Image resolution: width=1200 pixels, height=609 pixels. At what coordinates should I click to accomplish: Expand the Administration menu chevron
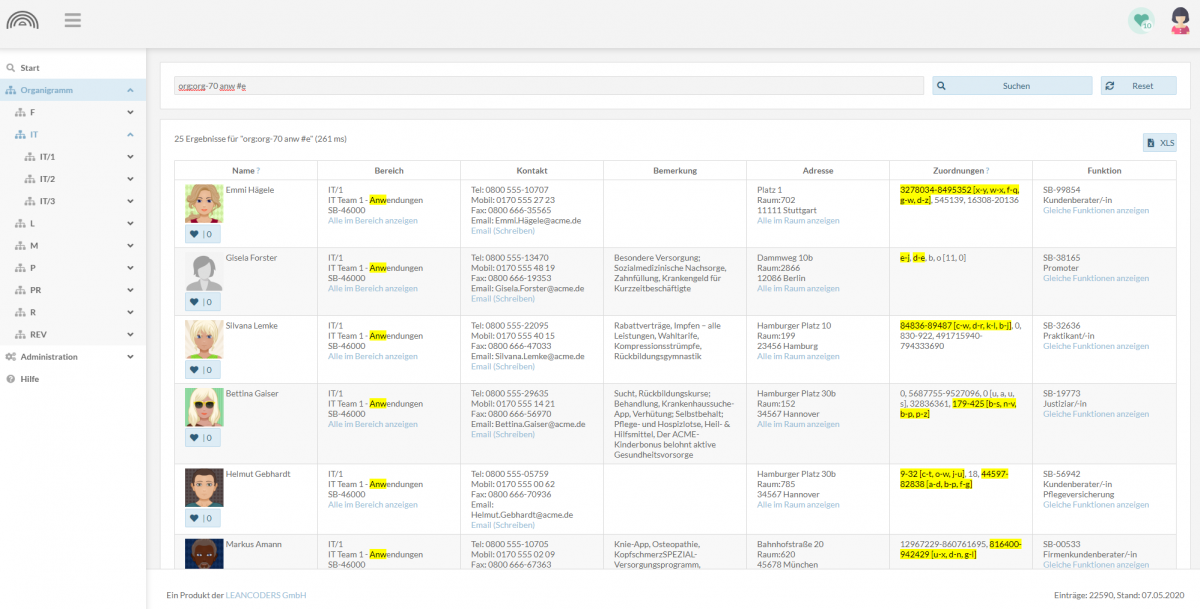(130, 357)
